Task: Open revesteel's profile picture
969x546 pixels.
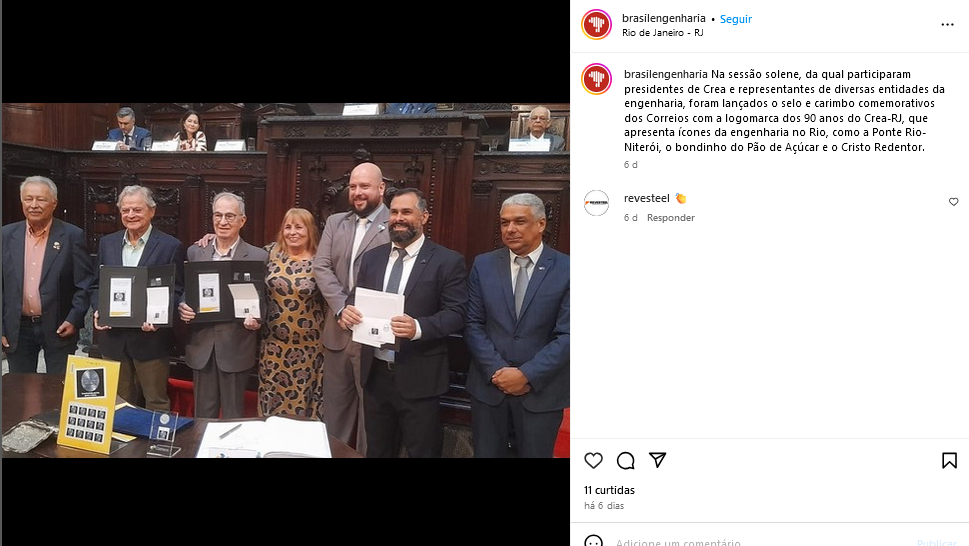Action: (596, 203)
